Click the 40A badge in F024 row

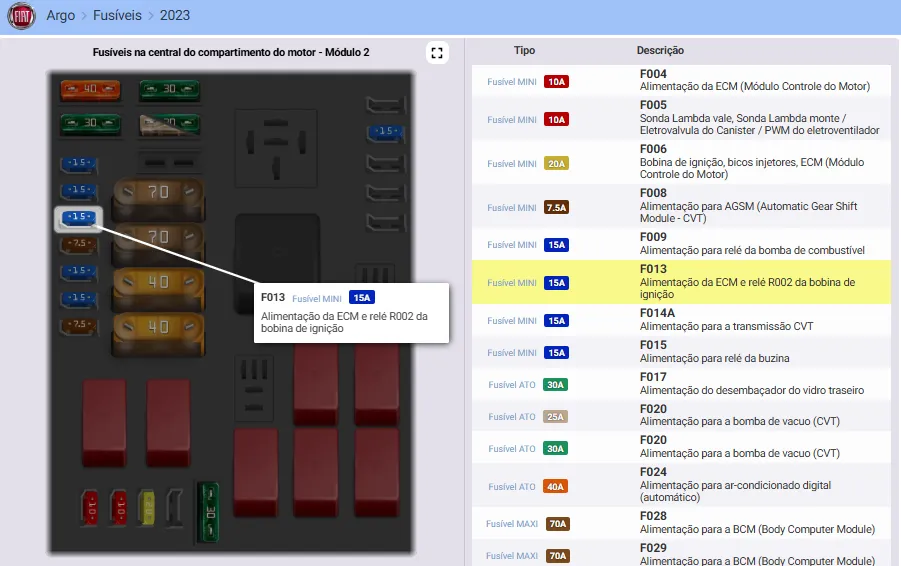(x=555, y=487)
